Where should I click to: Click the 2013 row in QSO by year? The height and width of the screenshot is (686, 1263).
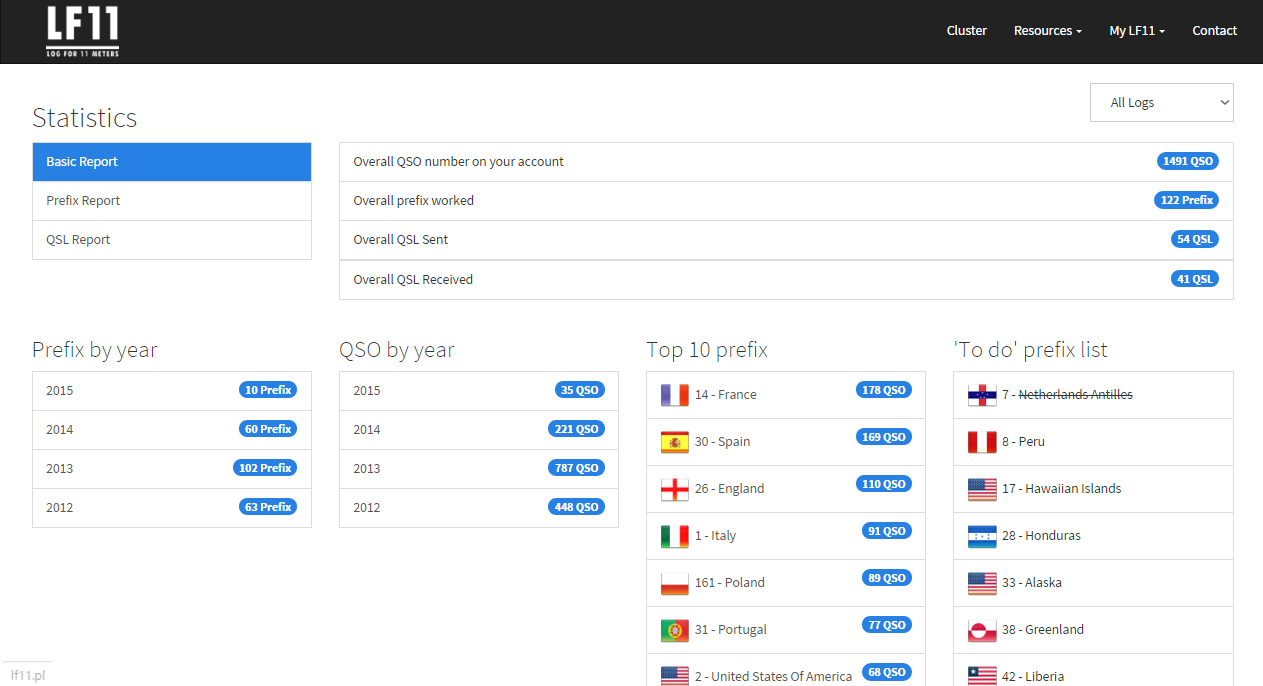pos(478,468)
